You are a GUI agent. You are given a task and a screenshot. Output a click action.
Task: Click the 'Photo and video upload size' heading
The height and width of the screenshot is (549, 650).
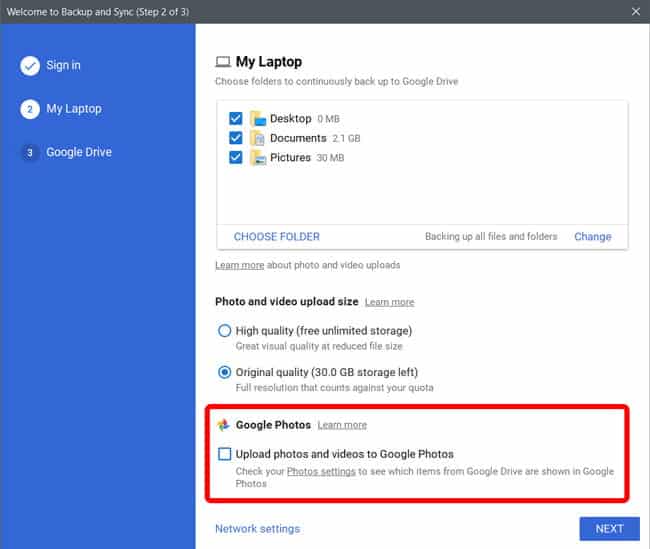[x=286, y=301]
